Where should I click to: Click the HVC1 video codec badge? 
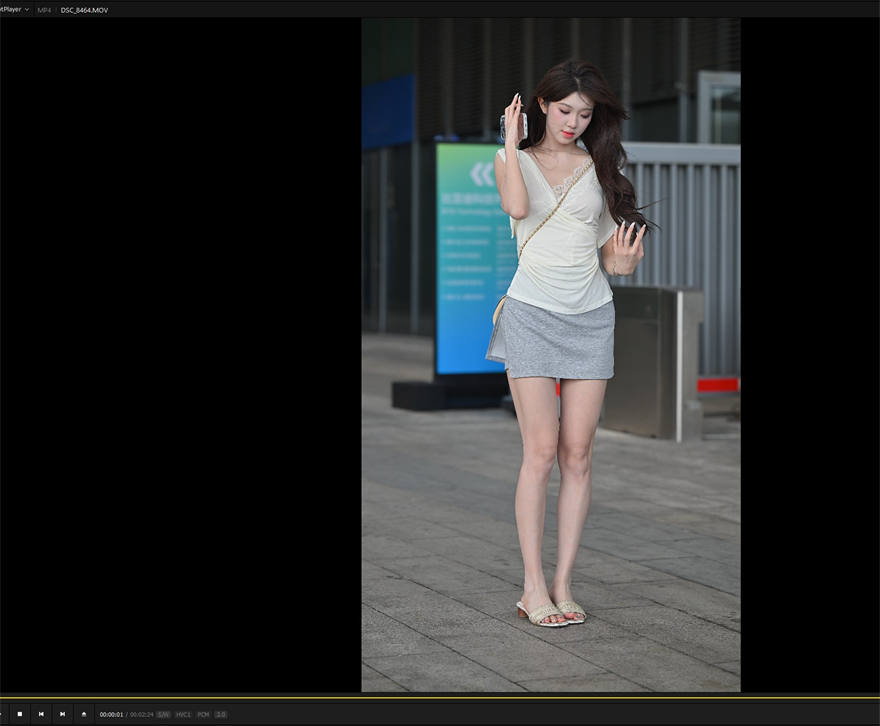184,714
